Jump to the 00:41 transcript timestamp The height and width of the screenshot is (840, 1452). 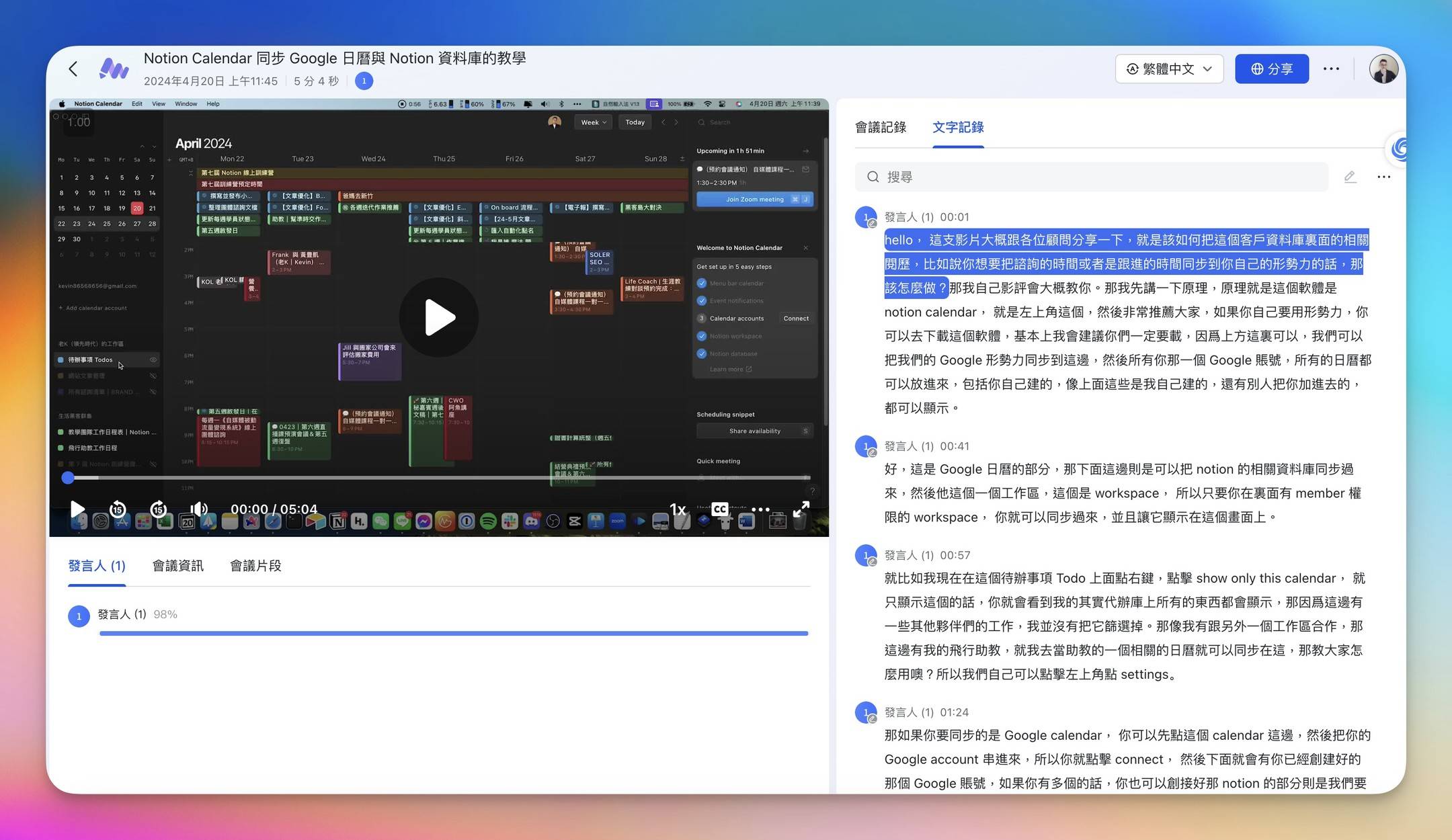click(x=954, y=446)
